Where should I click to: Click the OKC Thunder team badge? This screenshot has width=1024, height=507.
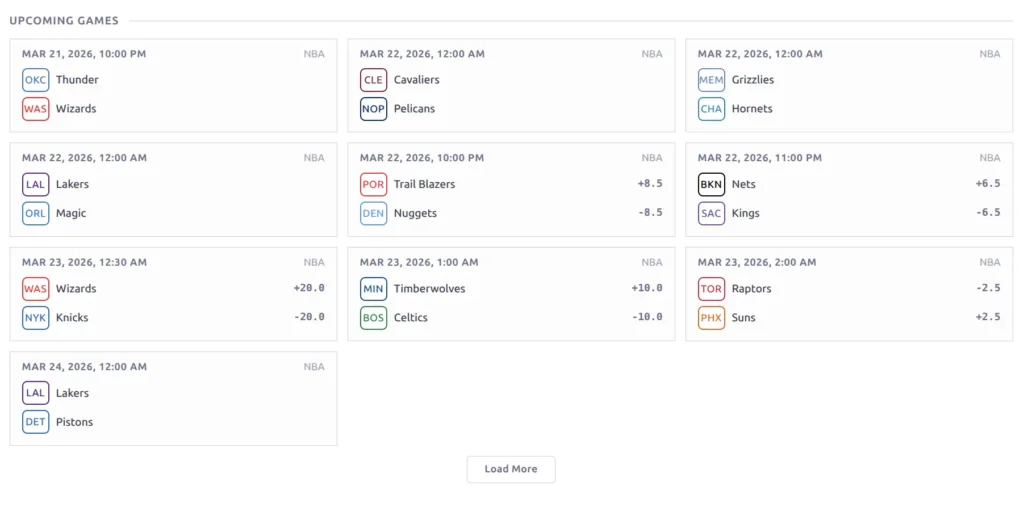tap(35, 80)
